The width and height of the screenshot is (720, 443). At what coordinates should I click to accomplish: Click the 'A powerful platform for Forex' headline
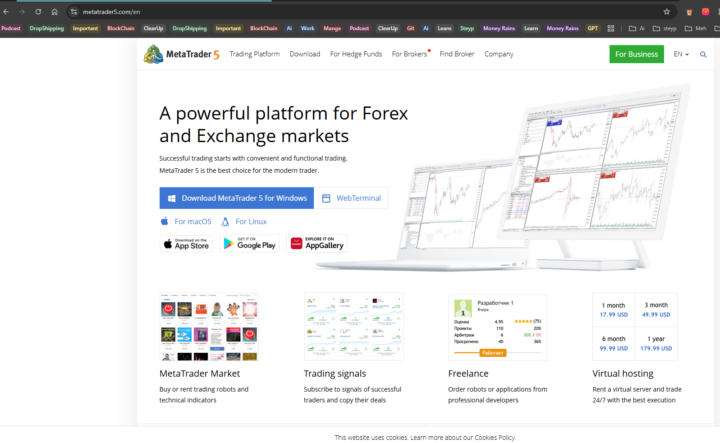284,124
